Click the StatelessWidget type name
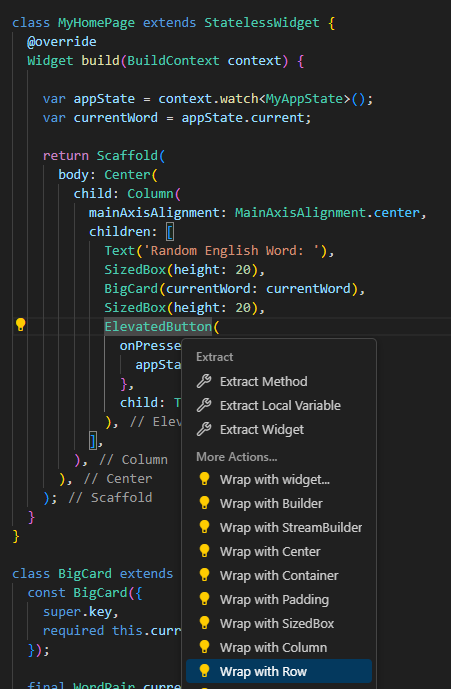The width and height of the screenshot is (451, 689). (x=262, y=22)
